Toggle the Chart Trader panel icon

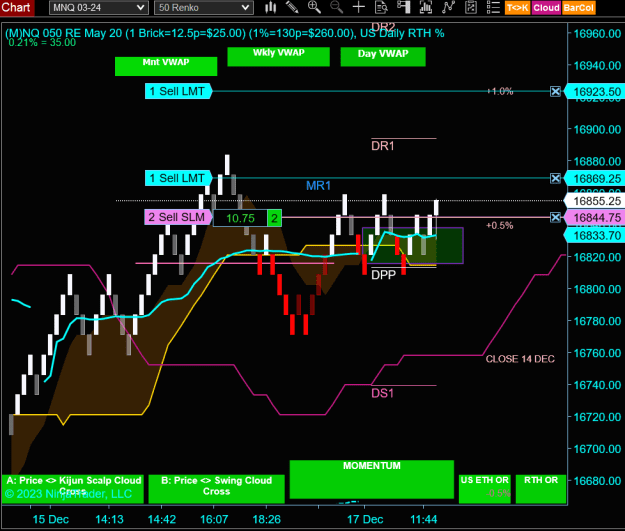tap(403, 7)
